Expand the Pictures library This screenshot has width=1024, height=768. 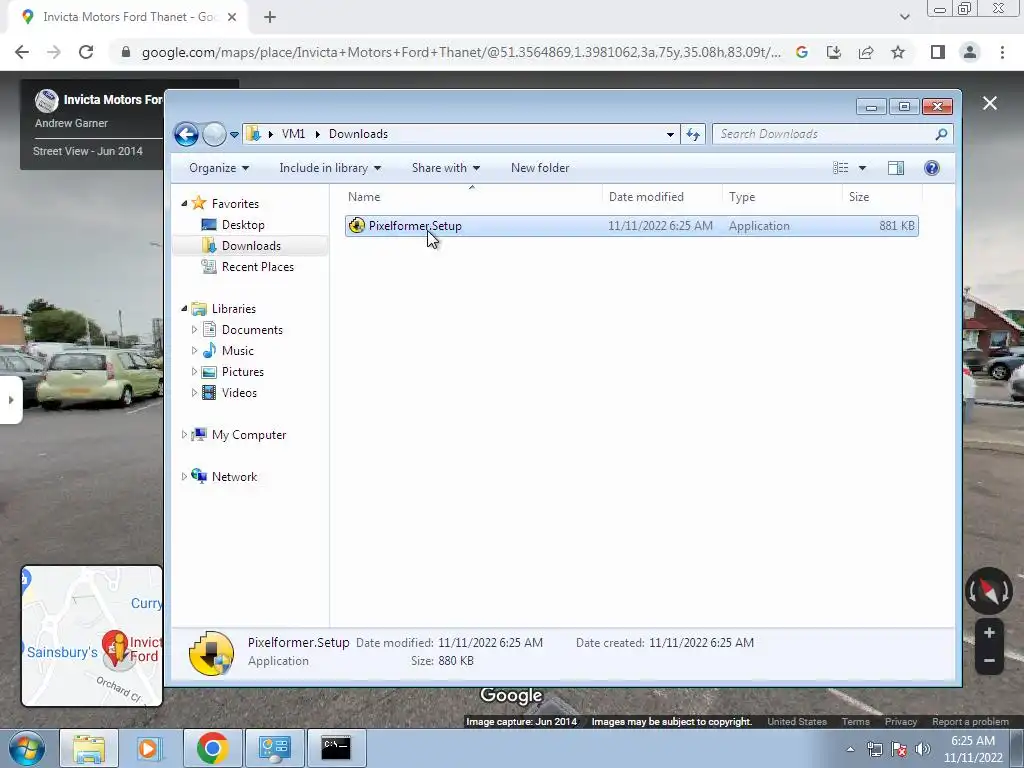pos(194,372)
